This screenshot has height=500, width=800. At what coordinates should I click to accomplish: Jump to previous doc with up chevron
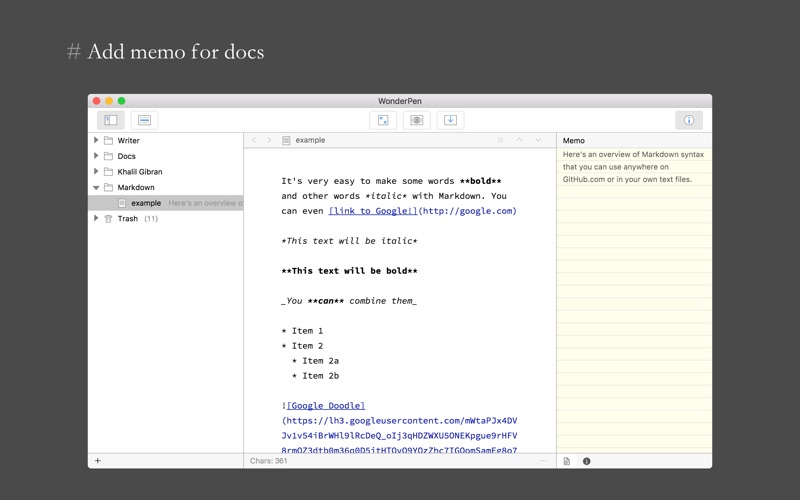519,141
